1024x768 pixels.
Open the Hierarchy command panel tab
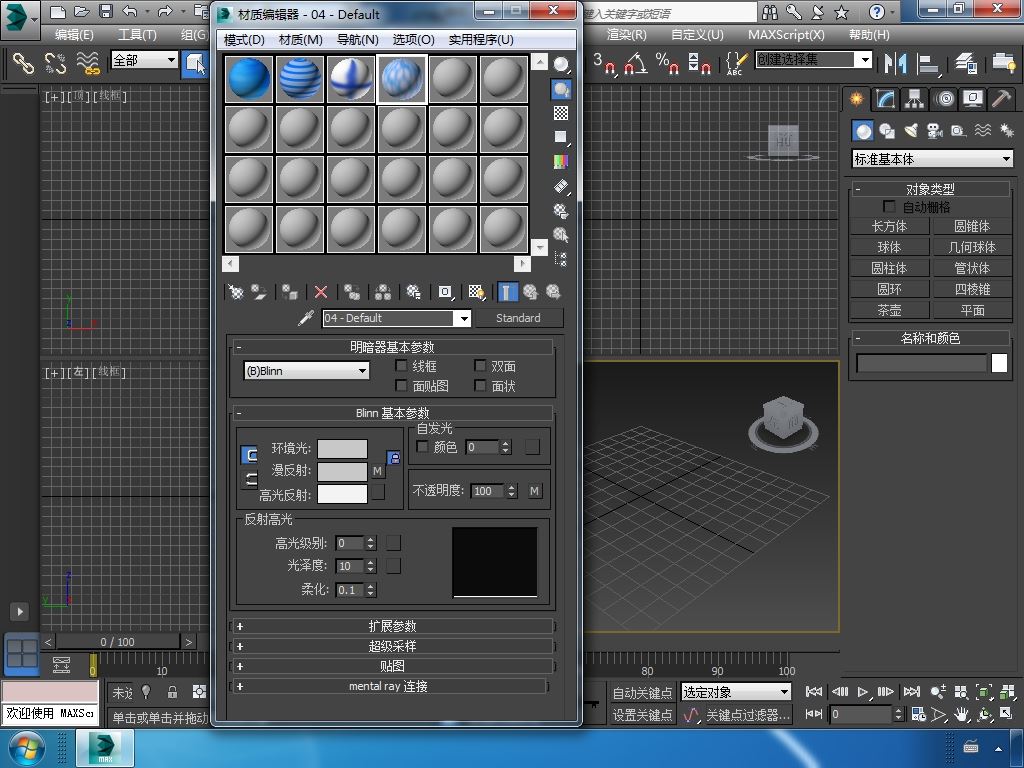coord(914,99)
